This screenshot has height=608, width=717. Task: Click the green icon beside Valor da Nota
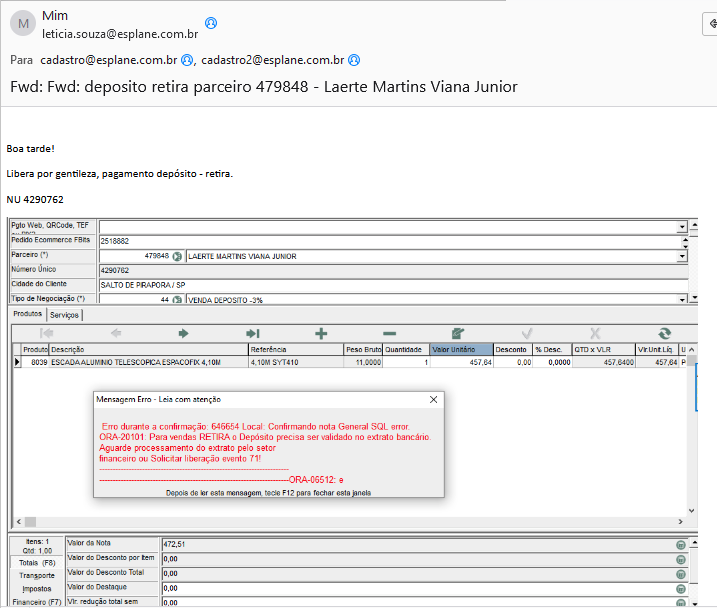point(680,545)
